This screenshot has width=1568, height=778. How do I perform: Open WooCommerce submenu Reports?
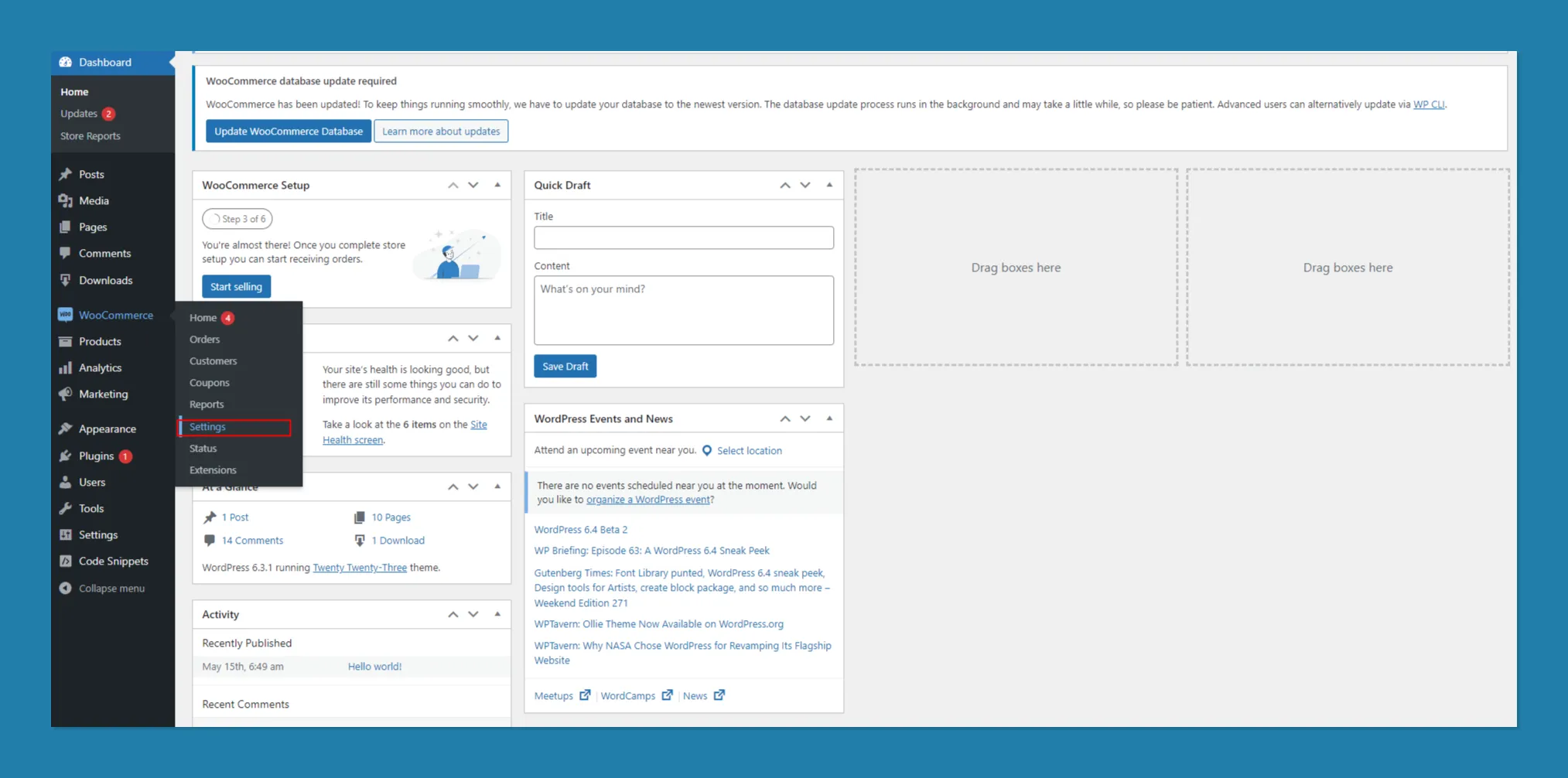point(207,404)
